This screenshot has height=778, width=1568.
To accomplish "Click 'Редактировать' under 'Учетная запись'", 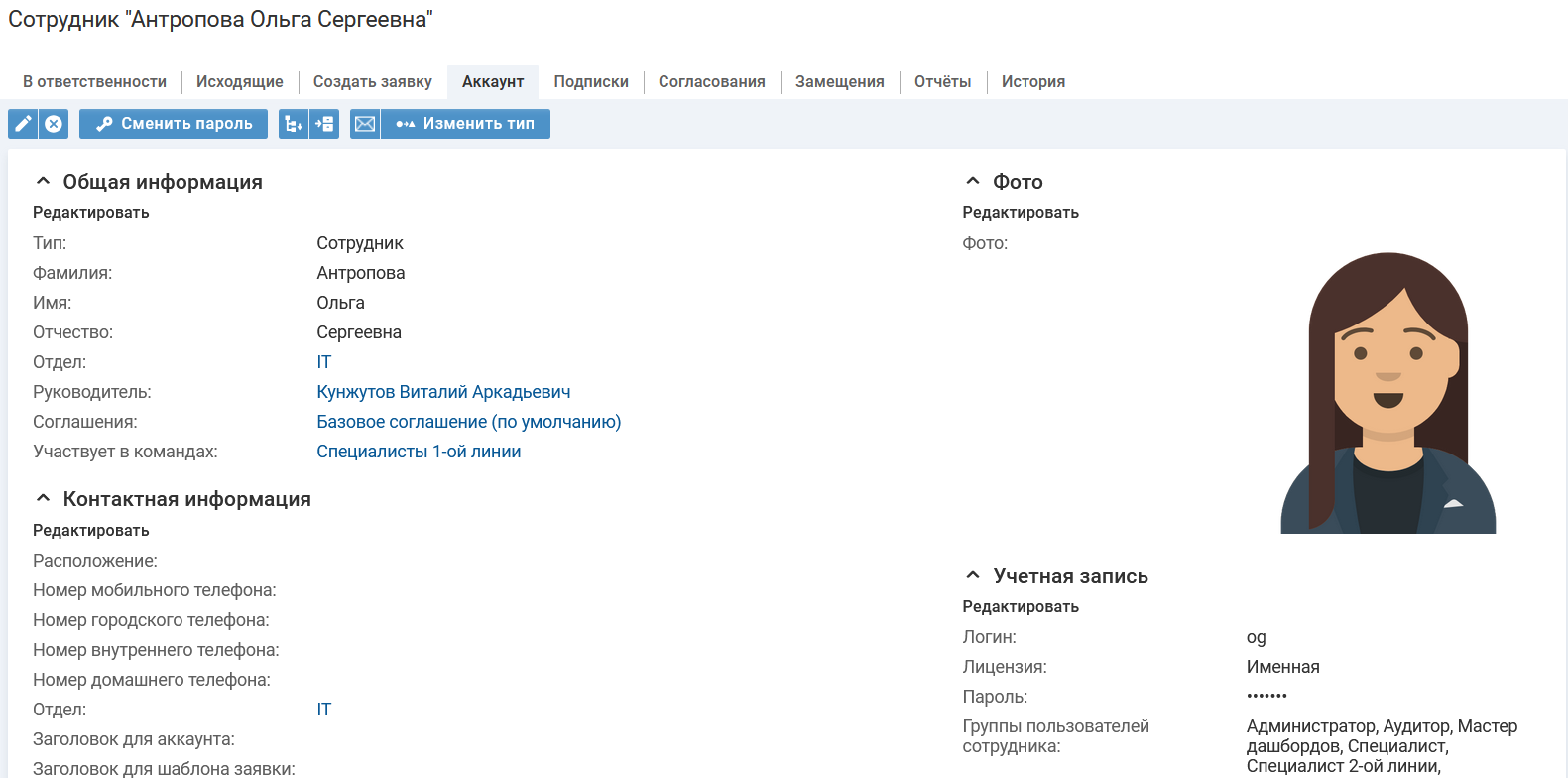I will point(1021,606).
